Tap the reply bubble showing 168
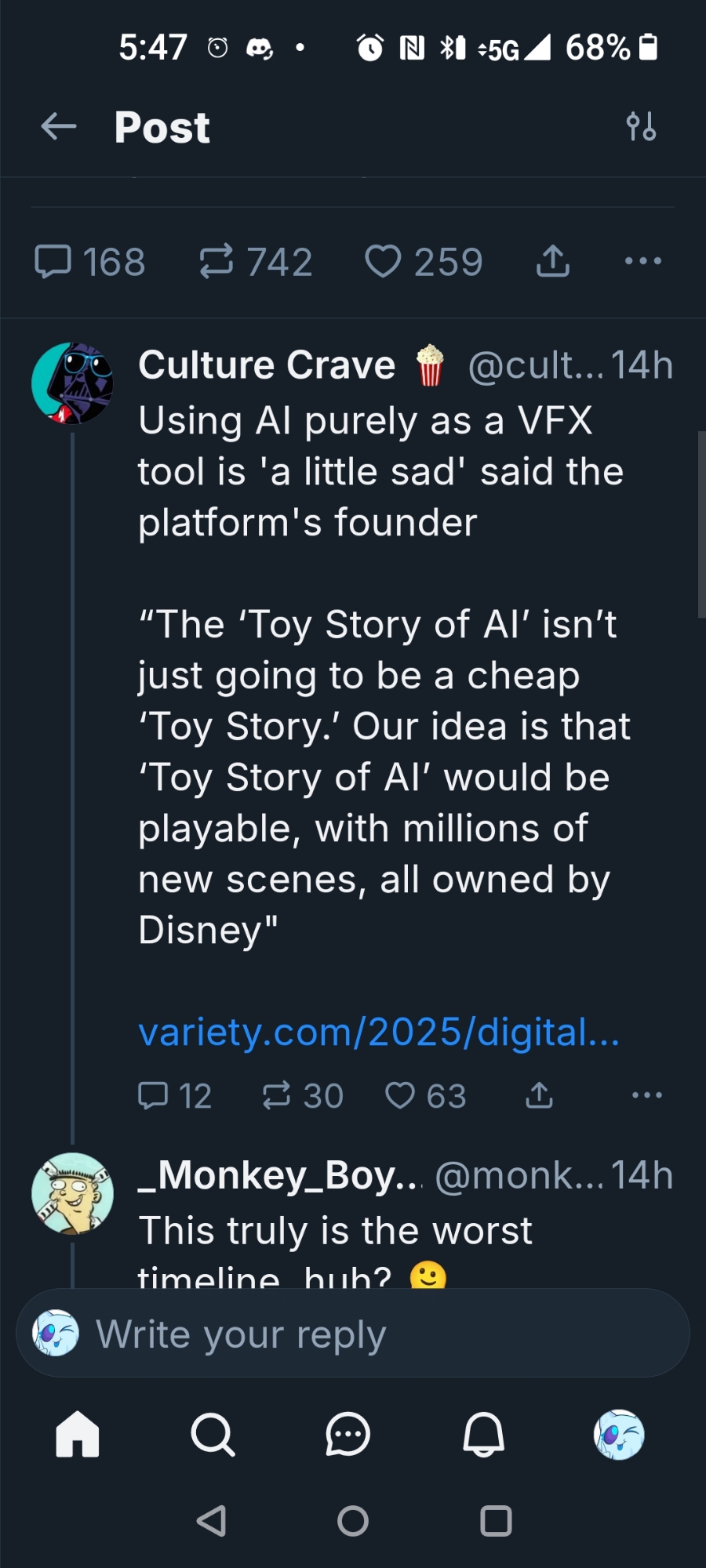The width and height of the screenshot is (706, 1568). pos(53,262)
